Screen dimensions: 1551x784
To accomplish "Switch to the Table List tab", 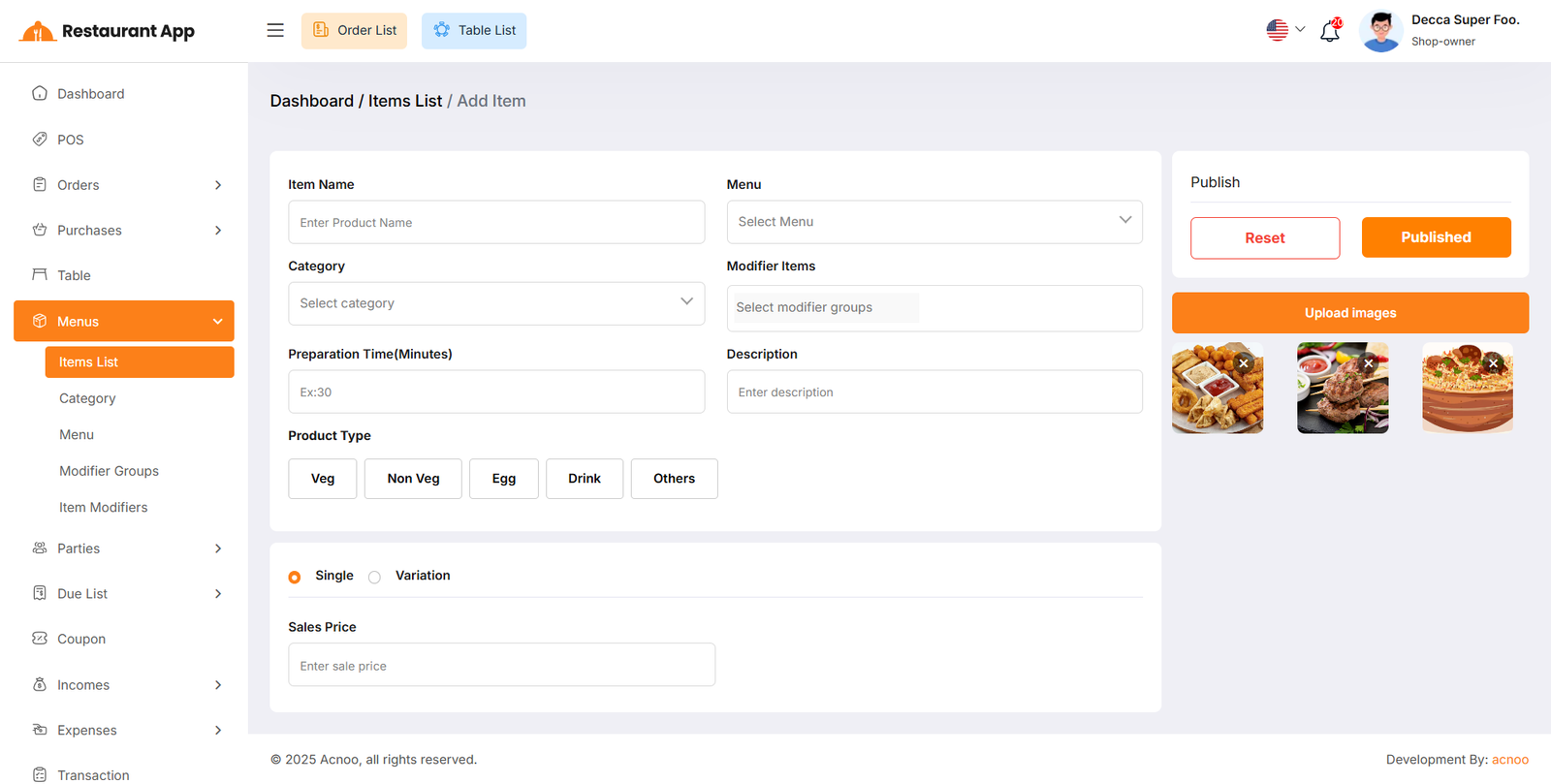I will click(x=474, y=30).
